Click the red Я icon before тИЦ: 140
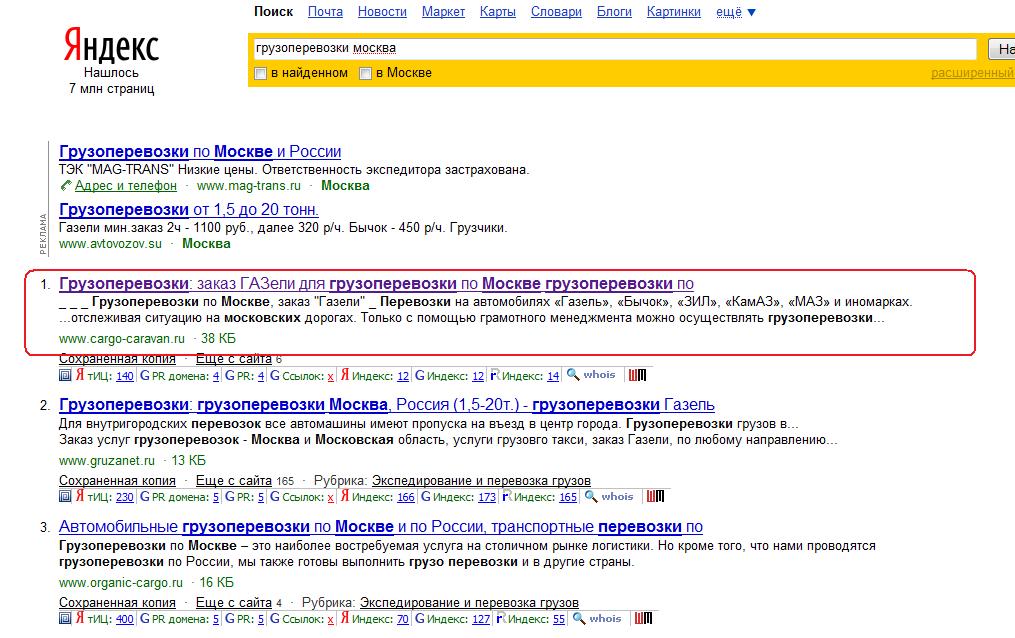This screenshot has width=1015, height=638. 80,375
